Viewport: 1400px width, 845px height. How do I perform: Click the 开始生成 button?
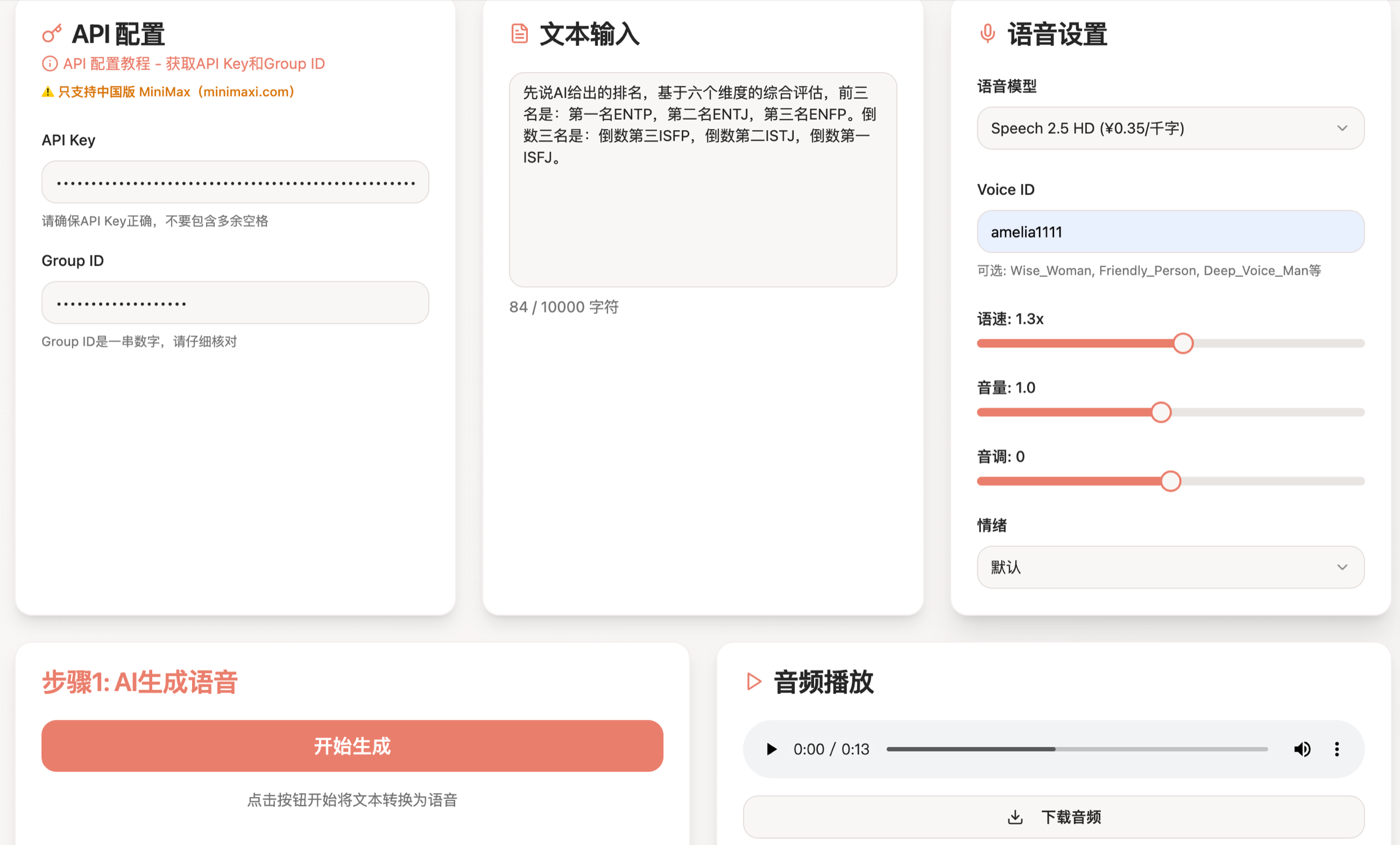click(x=352, y=745)
